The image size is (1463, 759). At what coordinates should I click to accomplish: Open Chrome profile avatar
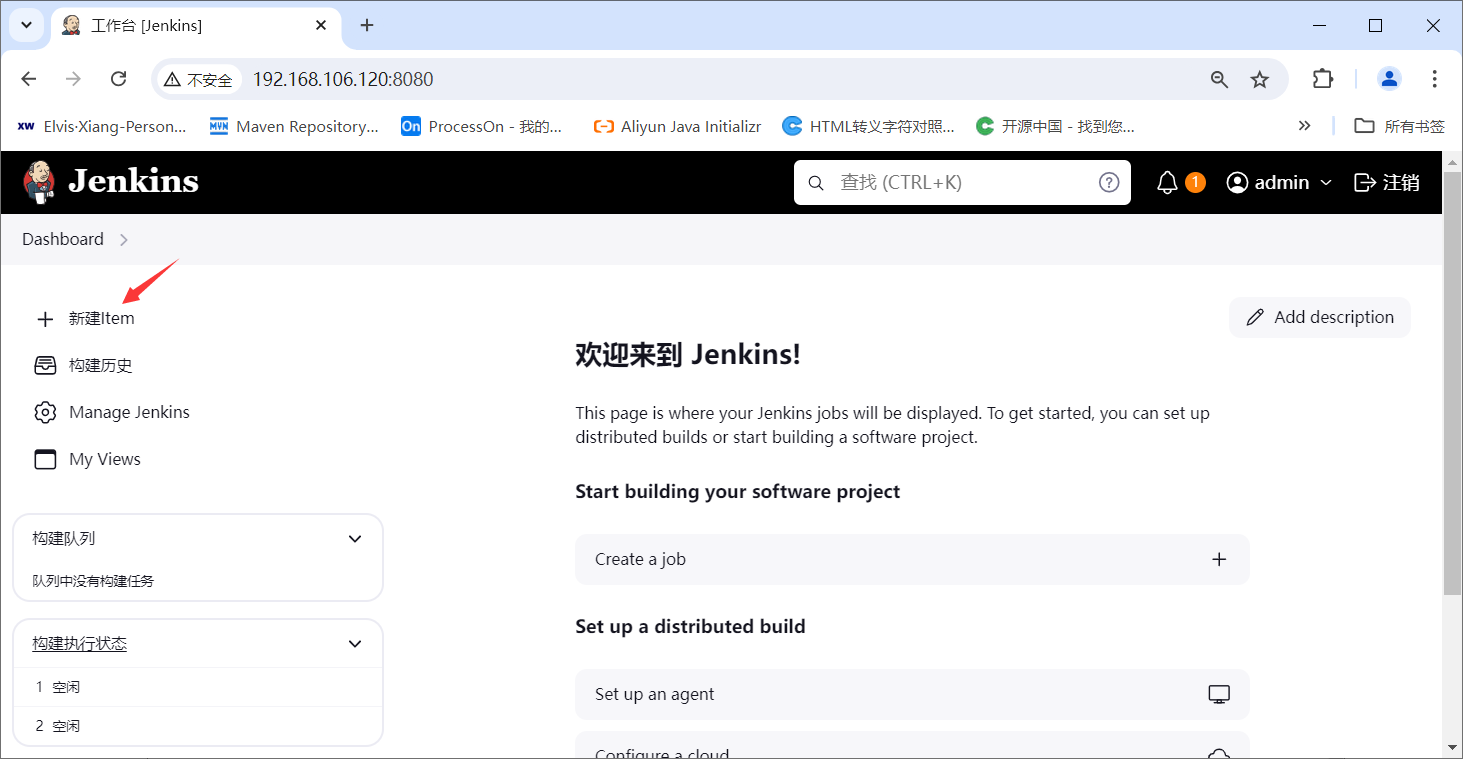1390,78
